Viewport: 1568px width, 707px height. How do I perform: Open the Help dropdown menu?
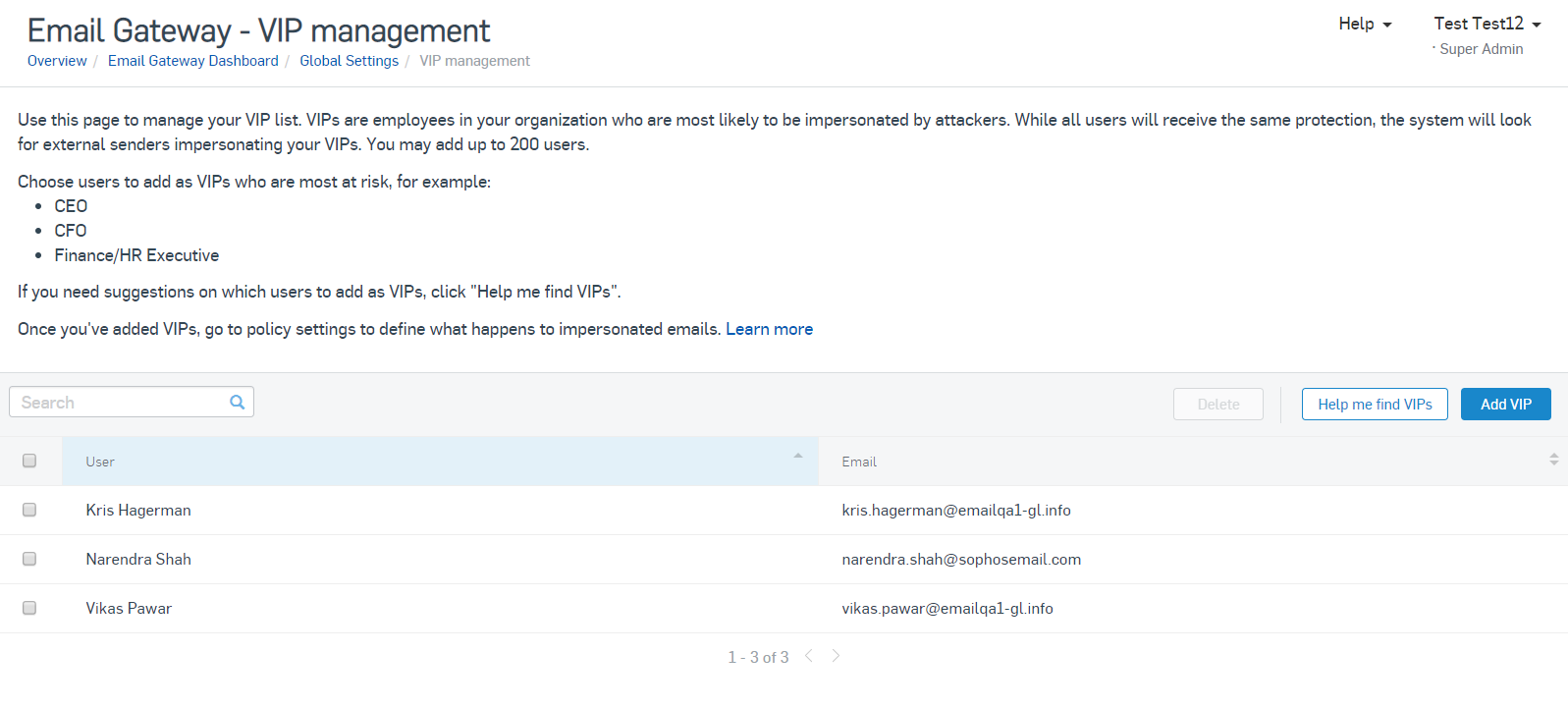(1364, 24)
